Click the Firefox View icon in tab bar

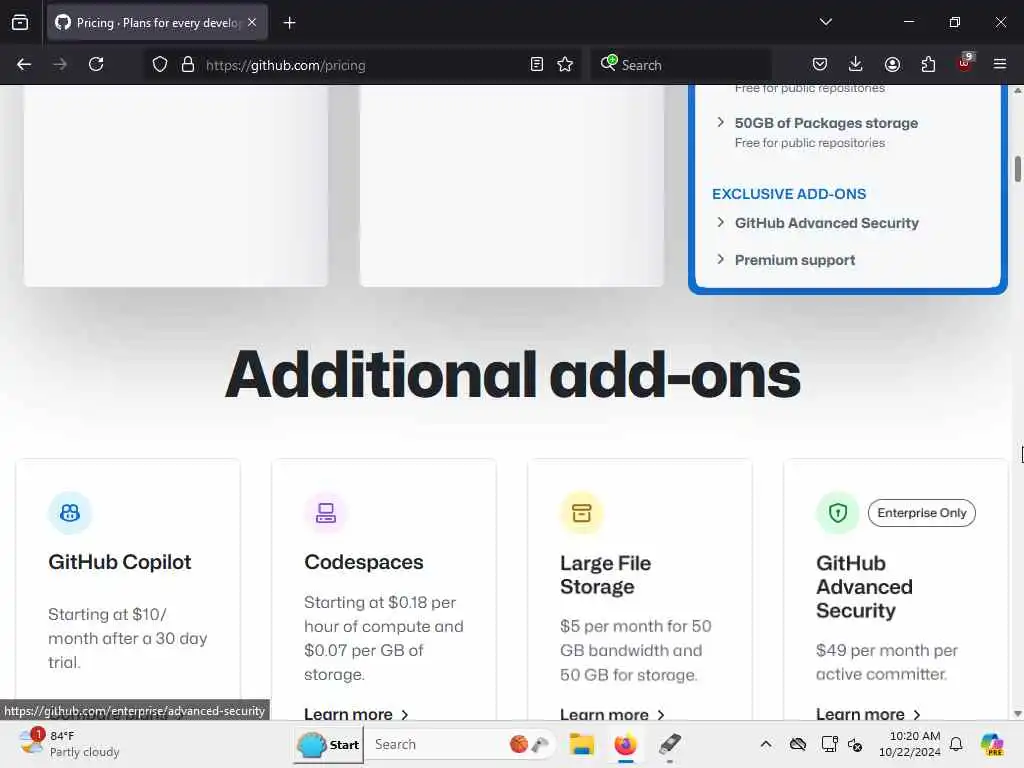click(x=20, y=22)
